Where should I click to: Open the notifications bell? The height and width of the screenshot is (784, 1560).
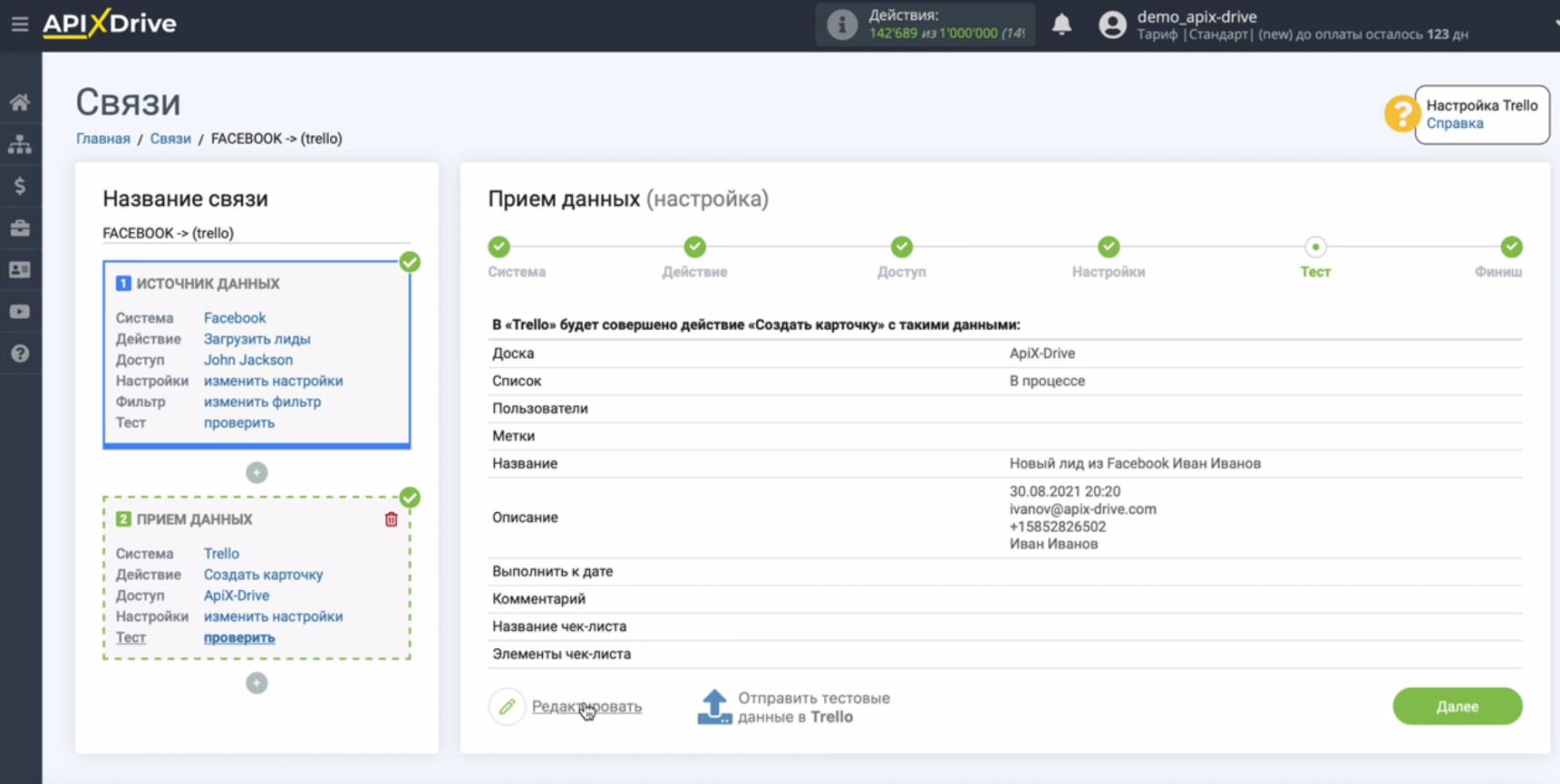click(x=1061, y=24)
